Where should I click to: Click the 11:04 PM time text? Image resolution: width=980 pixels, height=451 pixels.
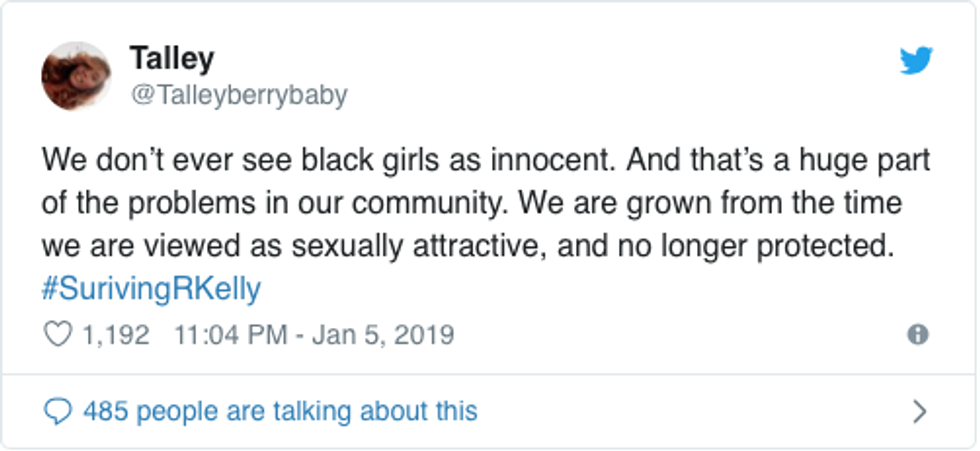point(234,334)
